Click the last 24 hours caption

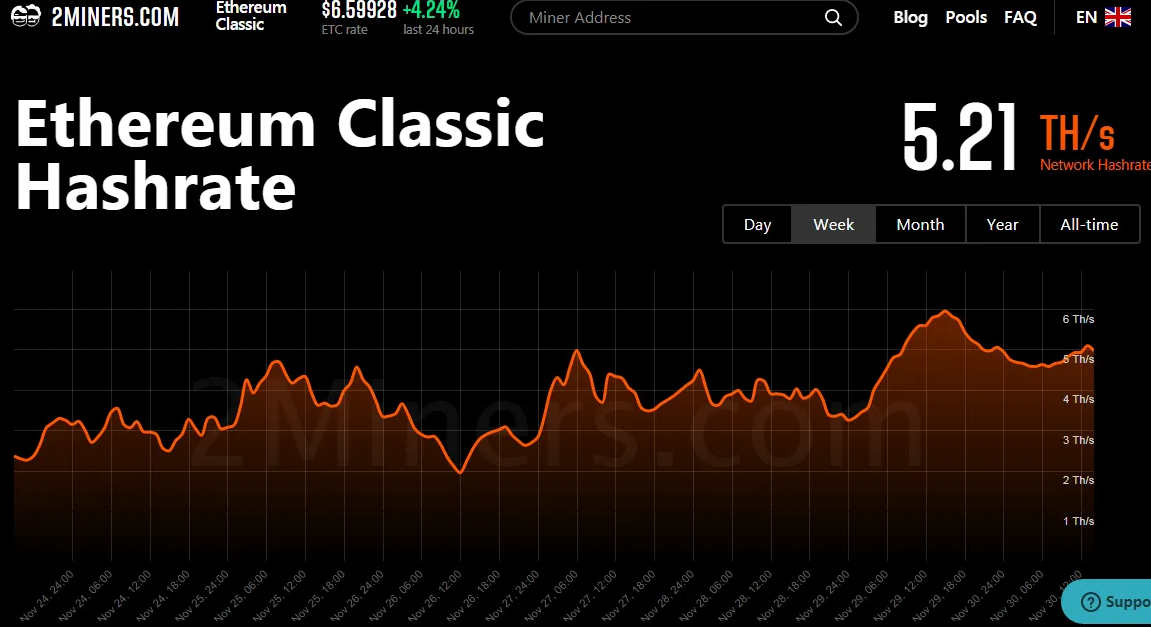[x=438, y=29]
